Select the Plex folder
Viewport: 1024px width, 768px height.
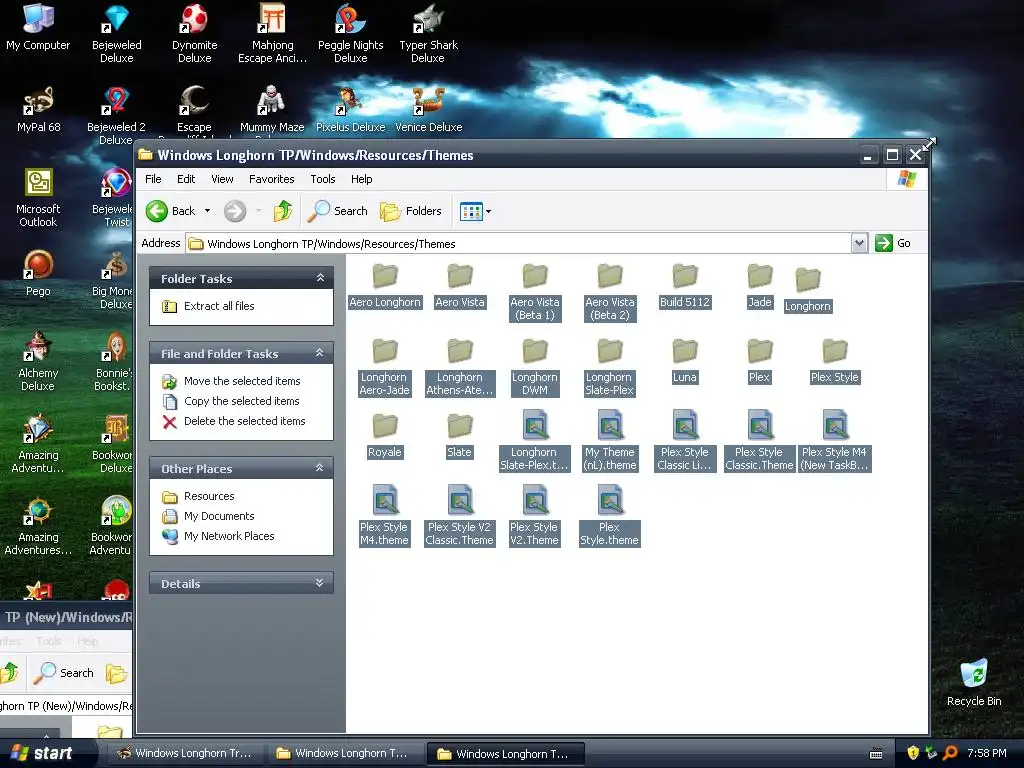pyautogui.click(x=760, y=361)
